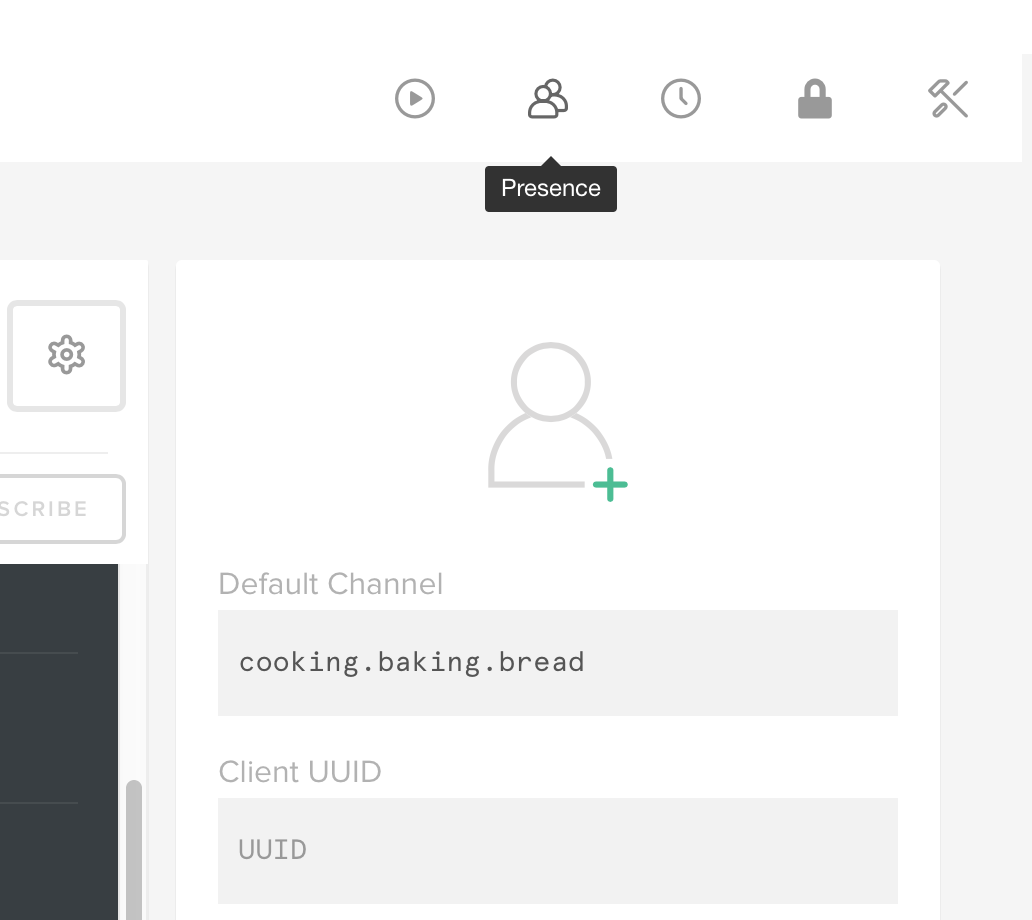Open the history clock icon
Image resolution: width=1032 pixels, height=920 pixels.
(681, 99)
